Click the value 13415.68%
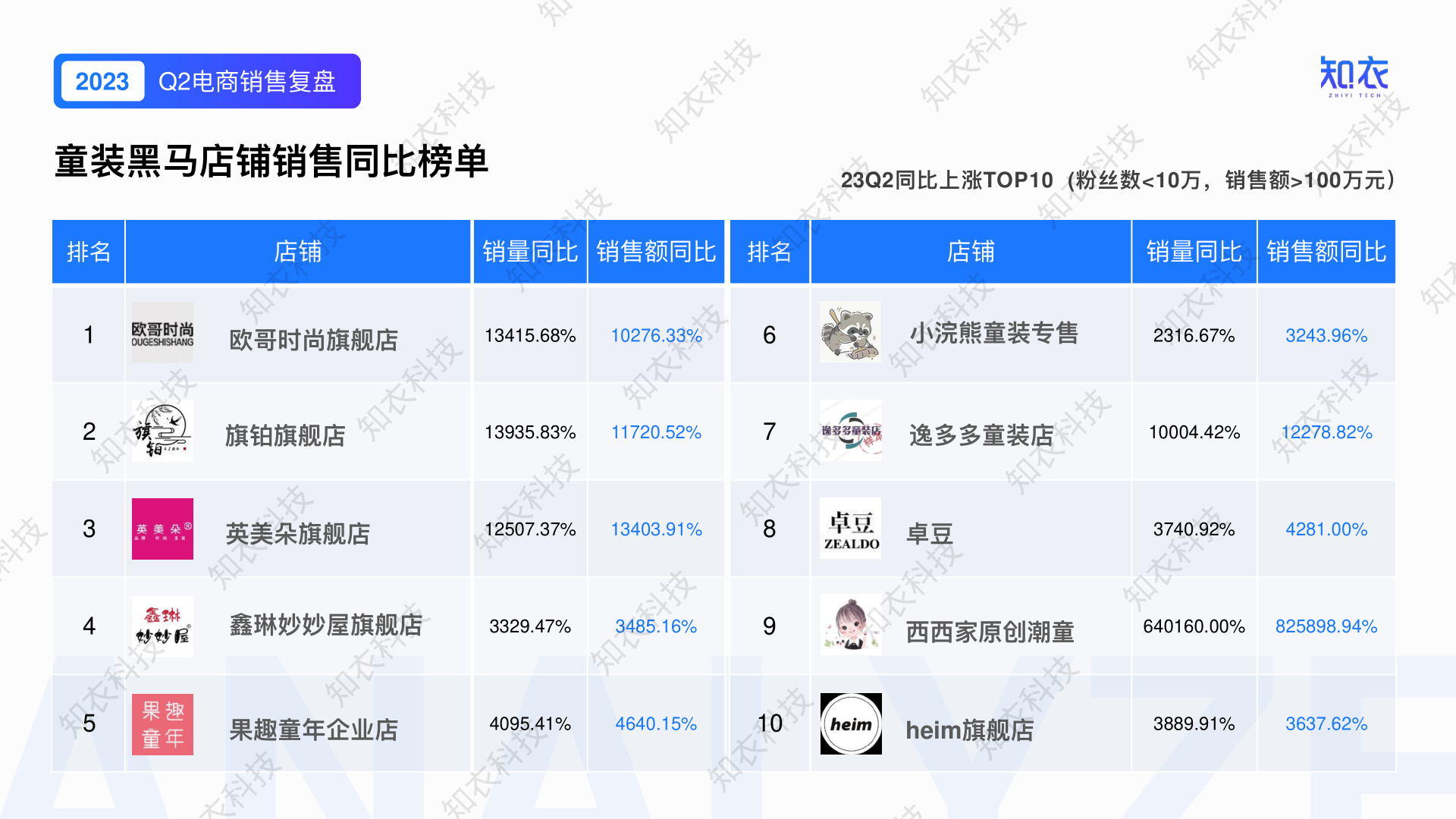 click(530, 335)
